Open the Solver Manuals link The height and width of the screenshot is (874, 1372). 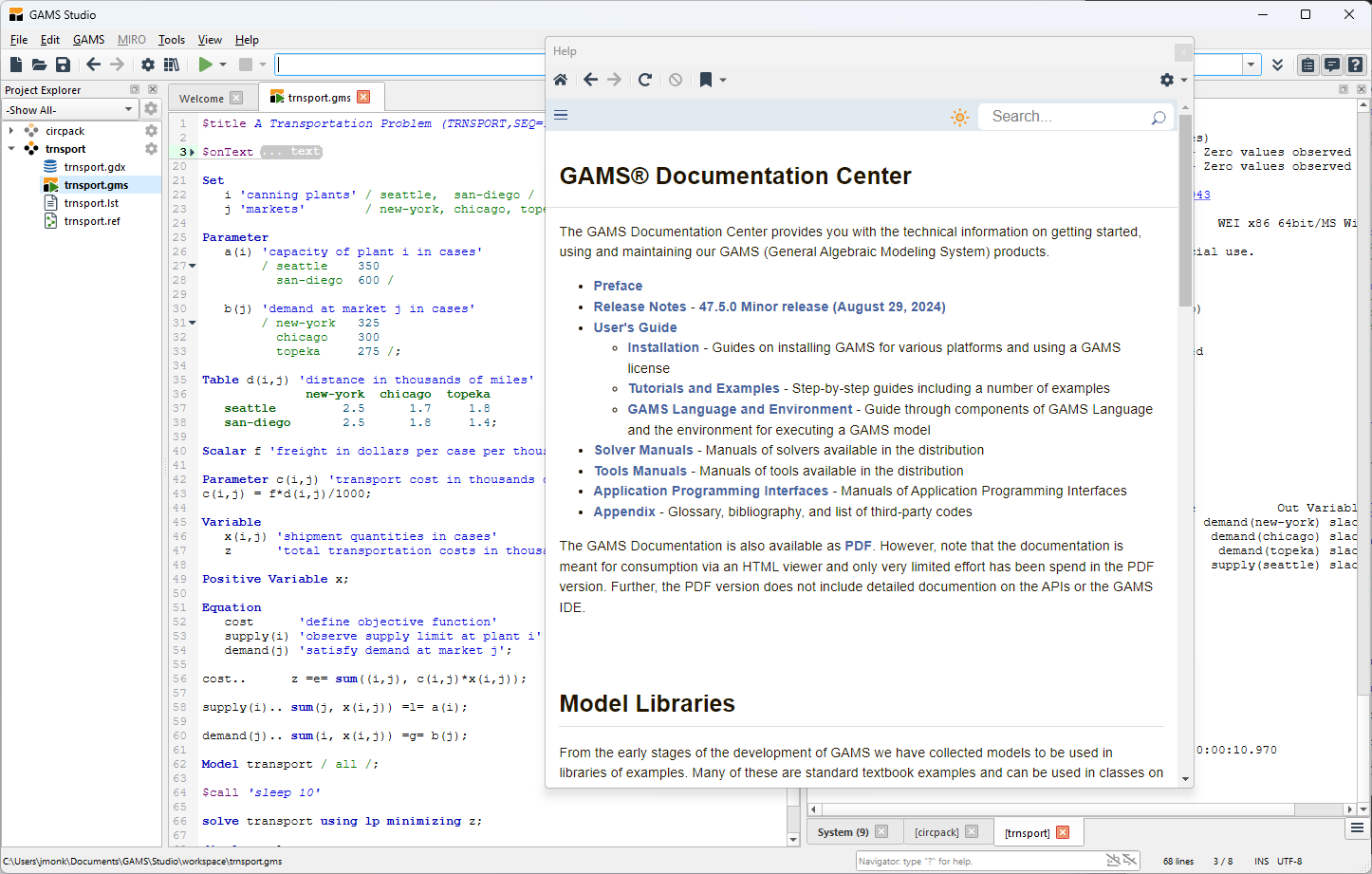643,450
